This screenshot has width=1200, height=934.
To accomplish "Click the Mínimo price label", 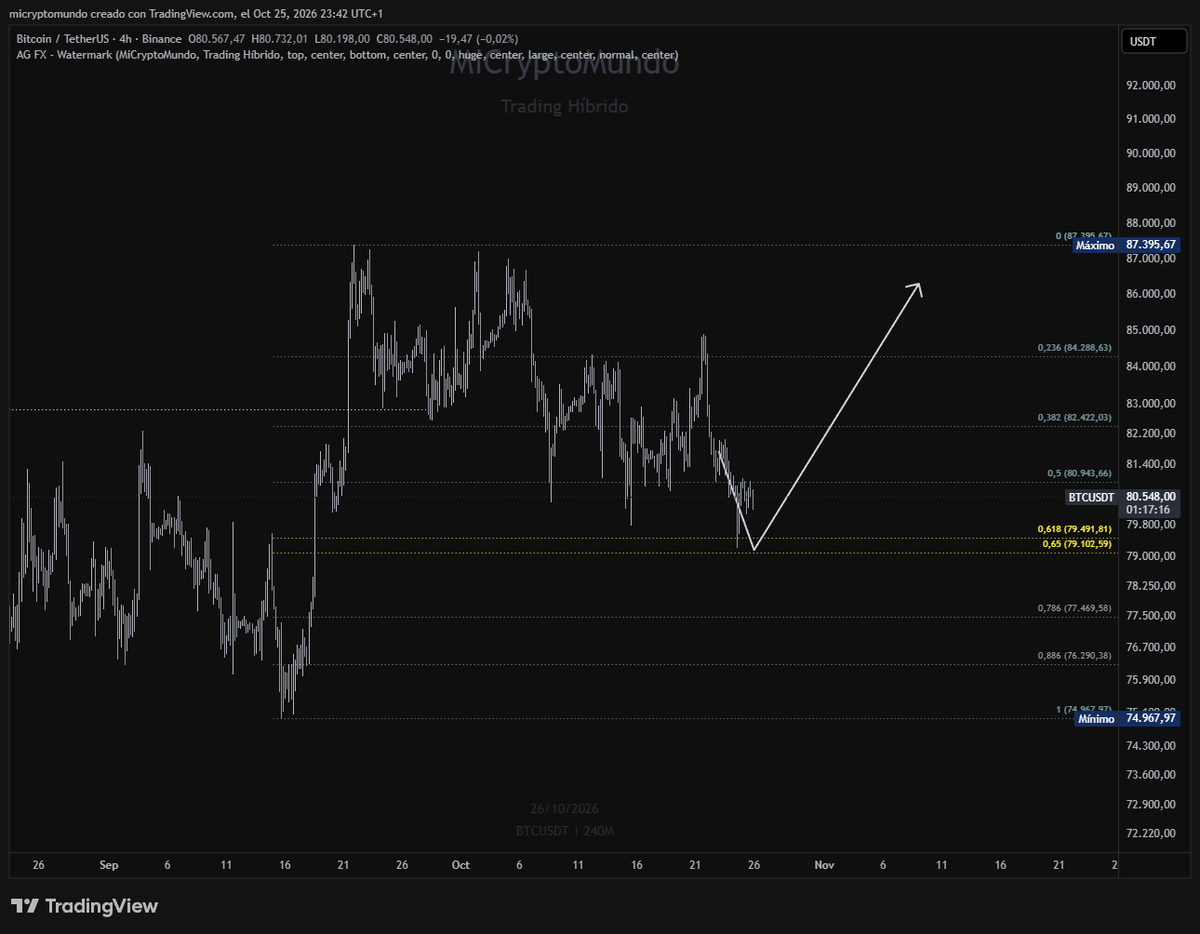I will (x=1096, y=718).
